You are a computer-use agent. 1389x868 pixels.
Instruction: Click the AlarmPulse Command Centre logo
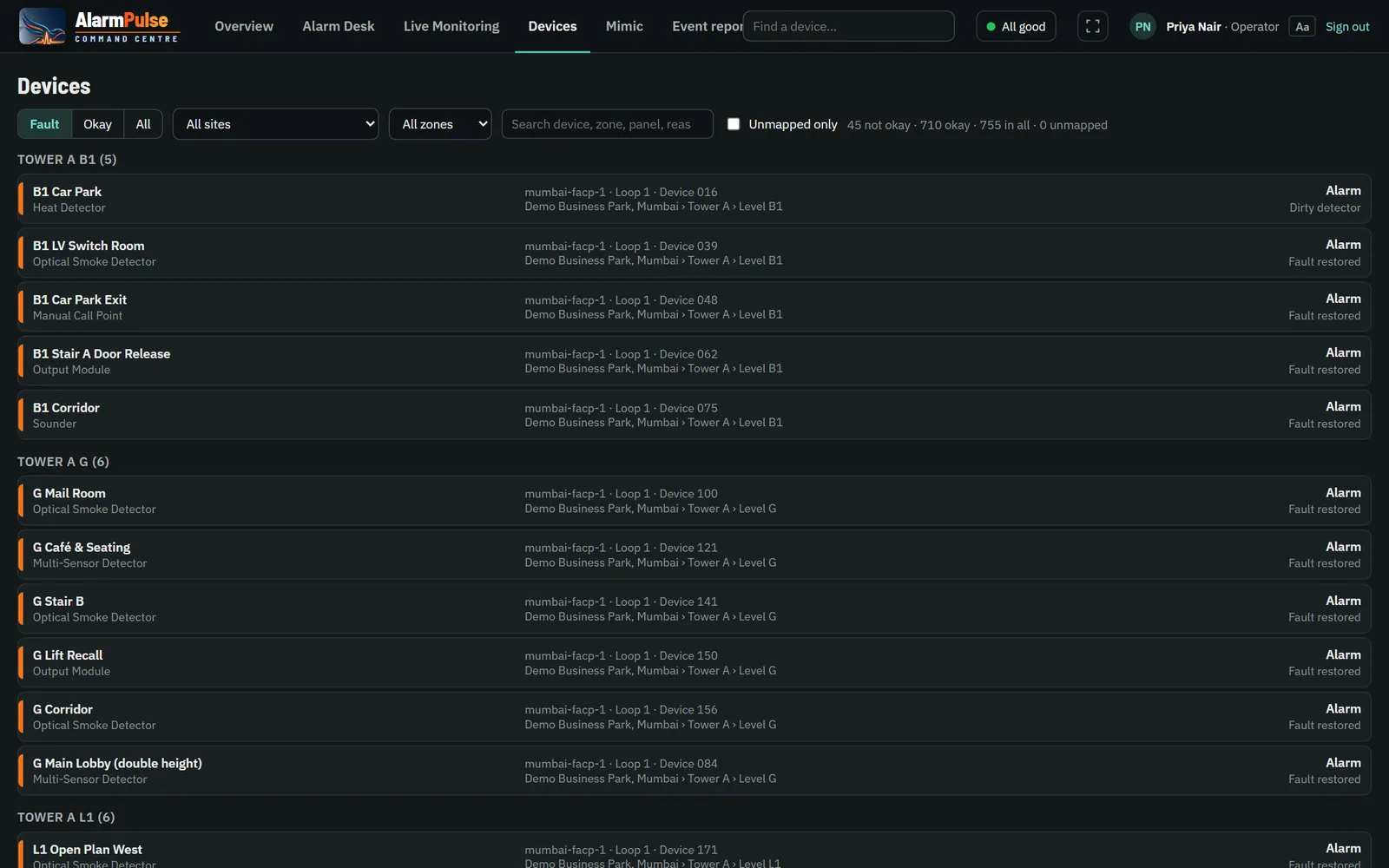(99, 26)
